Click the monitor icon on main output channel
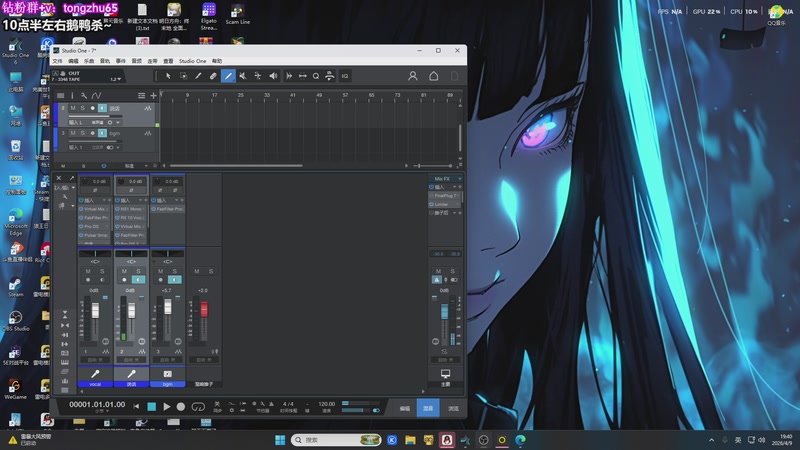This screenshot has width=800, height=450. tap(445, 374)
